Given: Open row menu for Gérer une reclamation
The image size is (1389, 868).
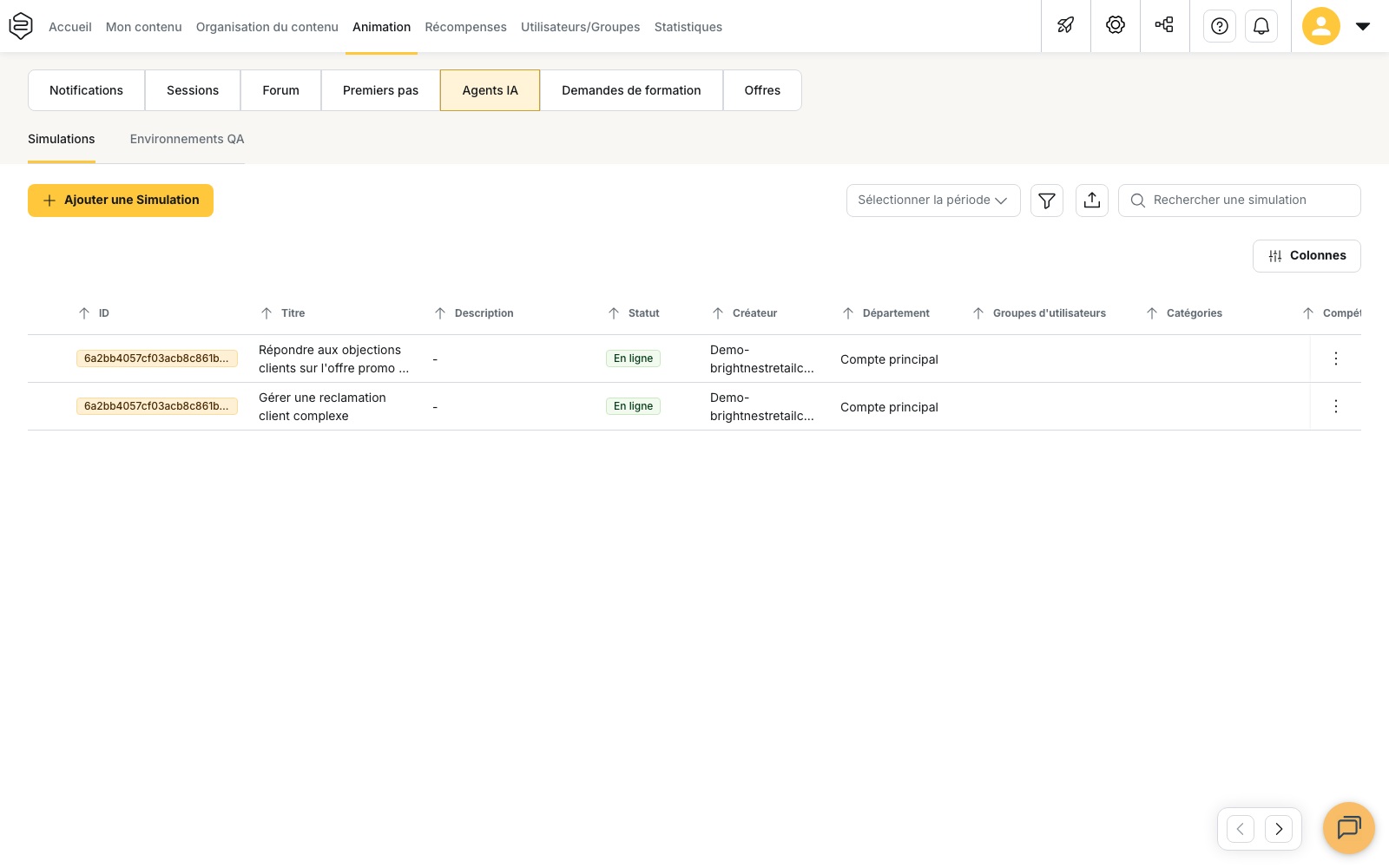Looking at the screenshot, I should [1336, 406].
